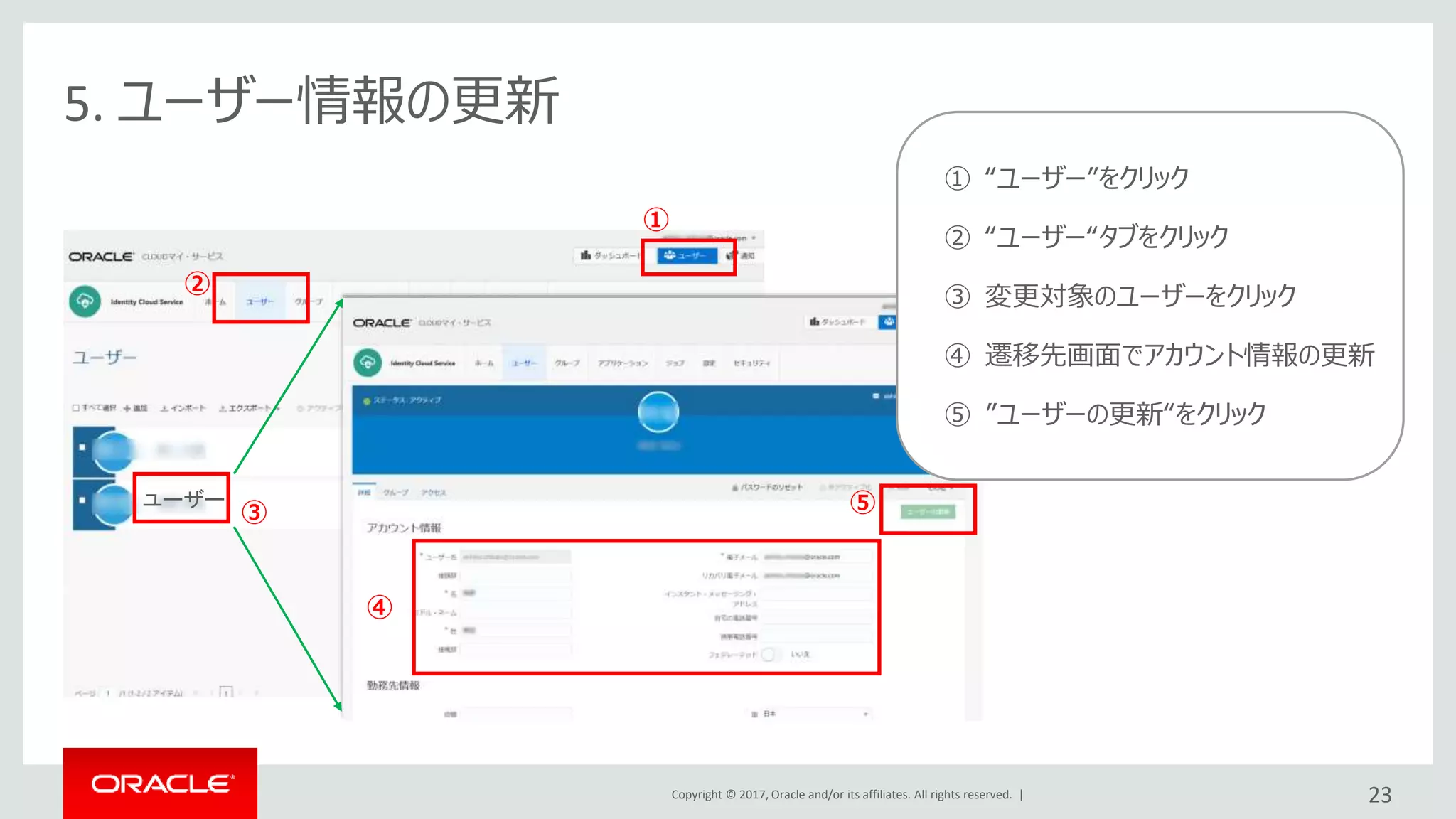
Task: Click the 自宅の電話番号 input field
Action: pos(817,618)
